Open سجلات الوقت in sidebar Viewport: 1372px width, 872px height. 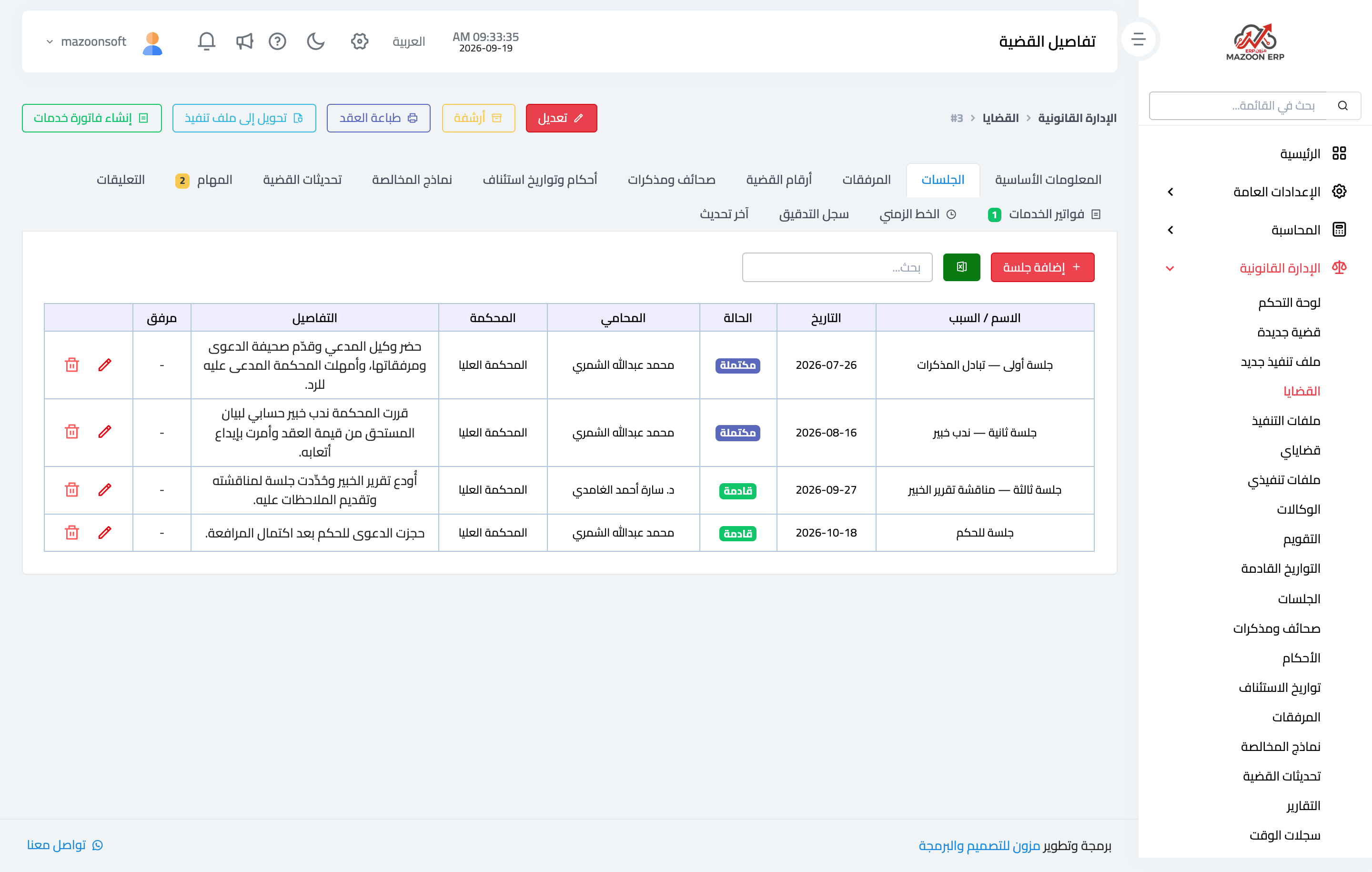1285,835
